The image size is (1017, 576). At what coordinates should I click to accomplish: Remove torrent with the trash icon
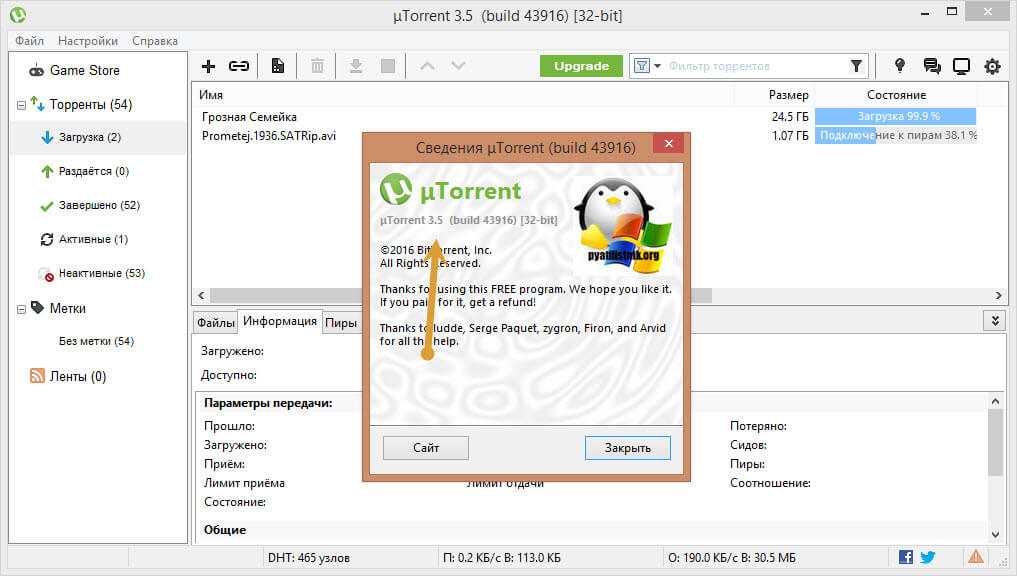pyautogui.click(x=317, y=66)
